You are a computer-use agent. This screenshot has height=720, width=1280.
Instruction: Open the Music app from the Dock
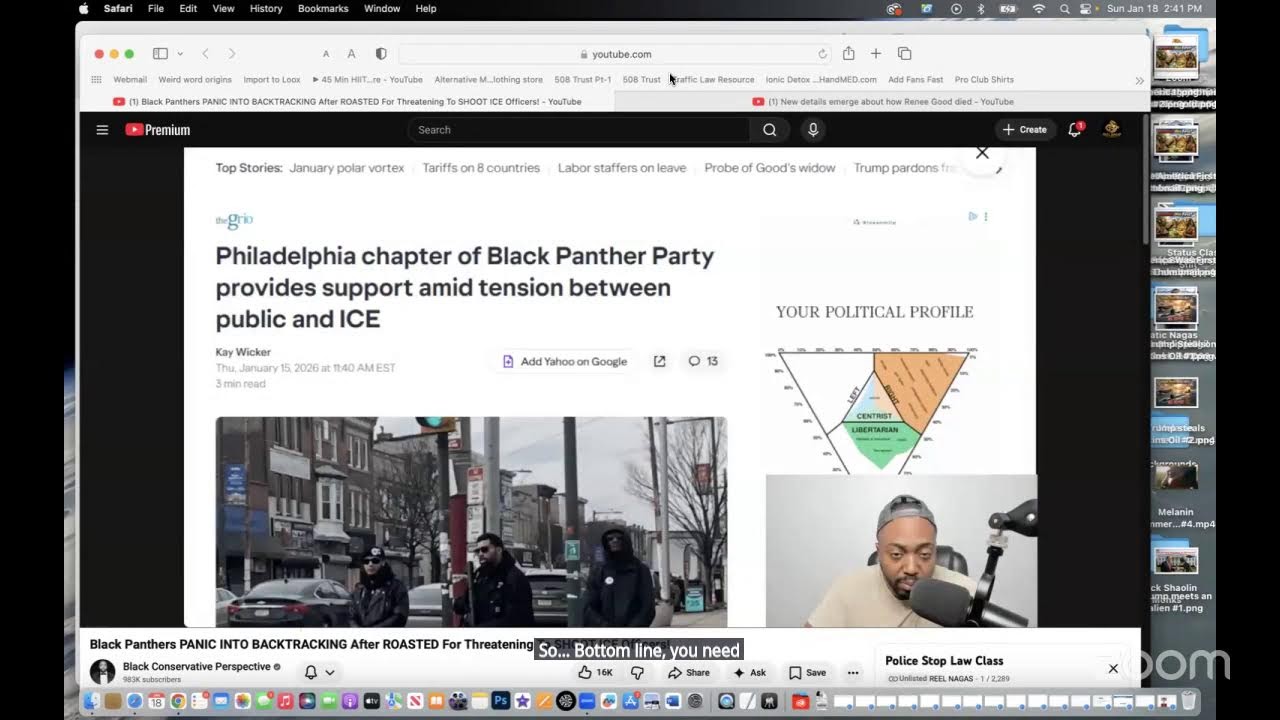point(286,701)
